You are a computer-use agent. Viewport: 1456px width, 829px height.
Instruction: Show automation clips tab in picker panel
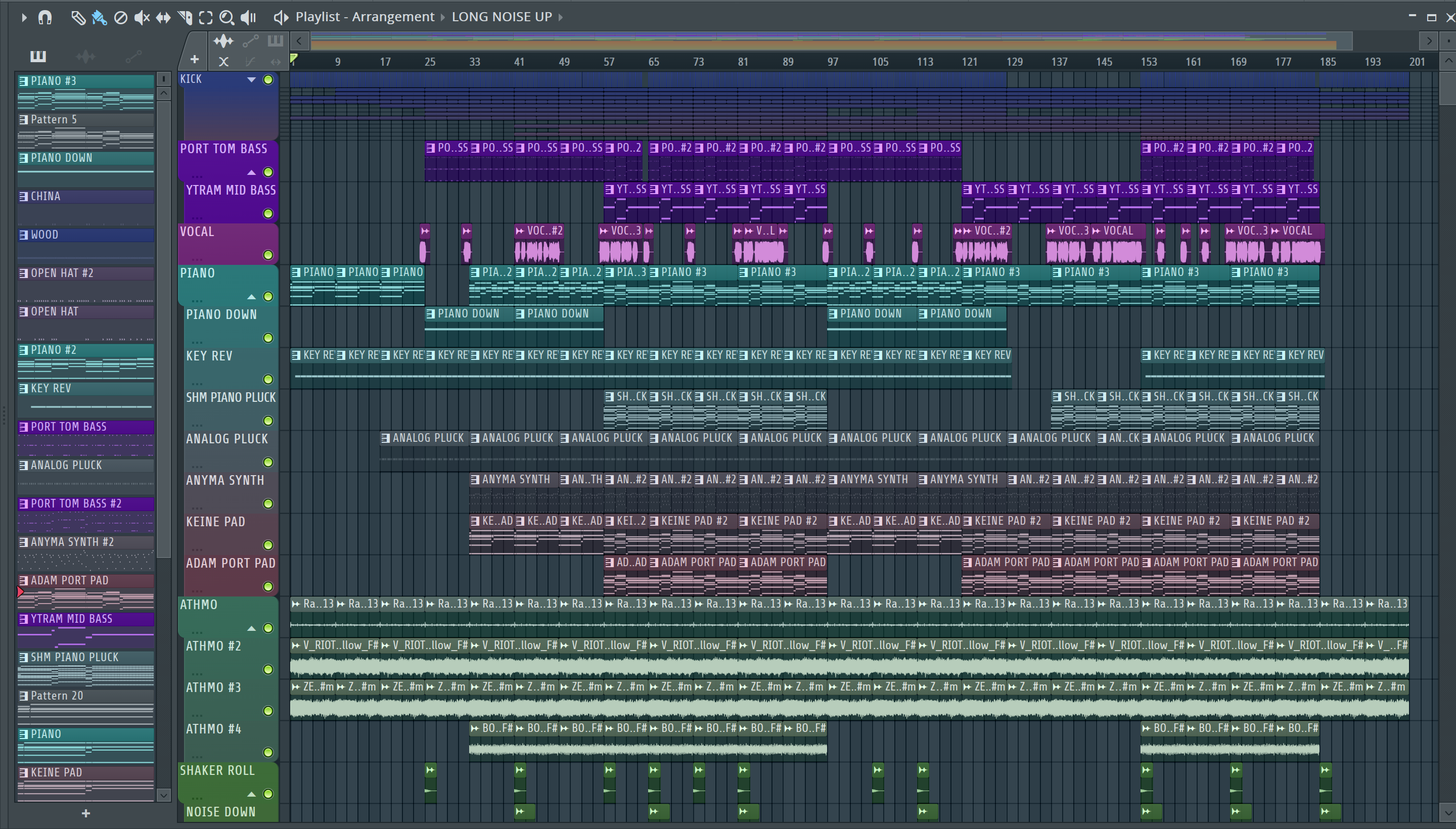[x=133, y=56]
